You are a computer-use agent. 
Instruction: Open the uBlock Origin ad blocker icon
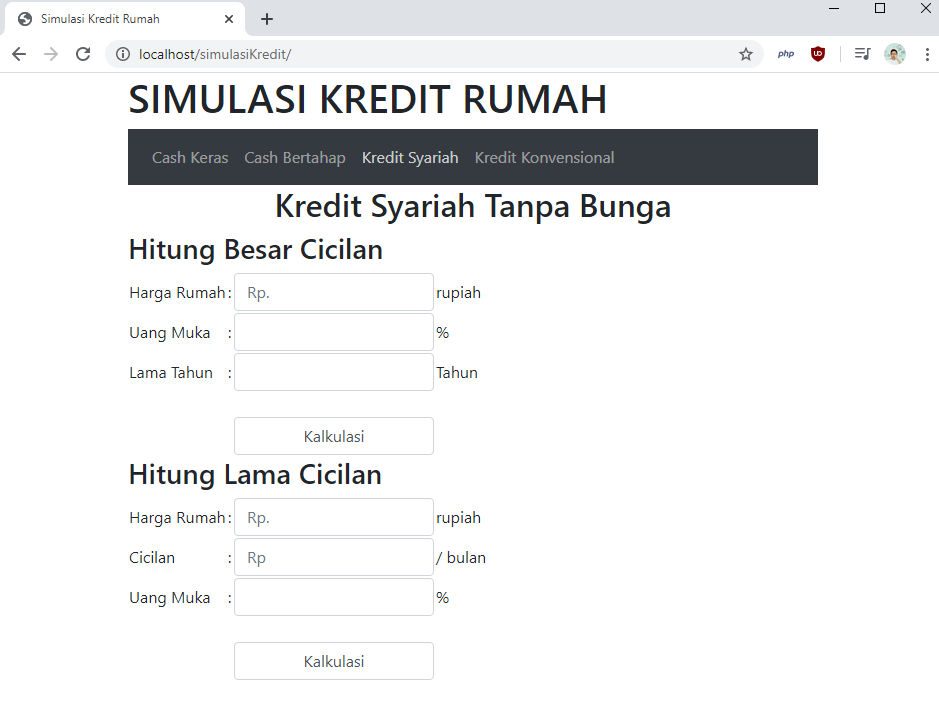(x=818, y=54)
